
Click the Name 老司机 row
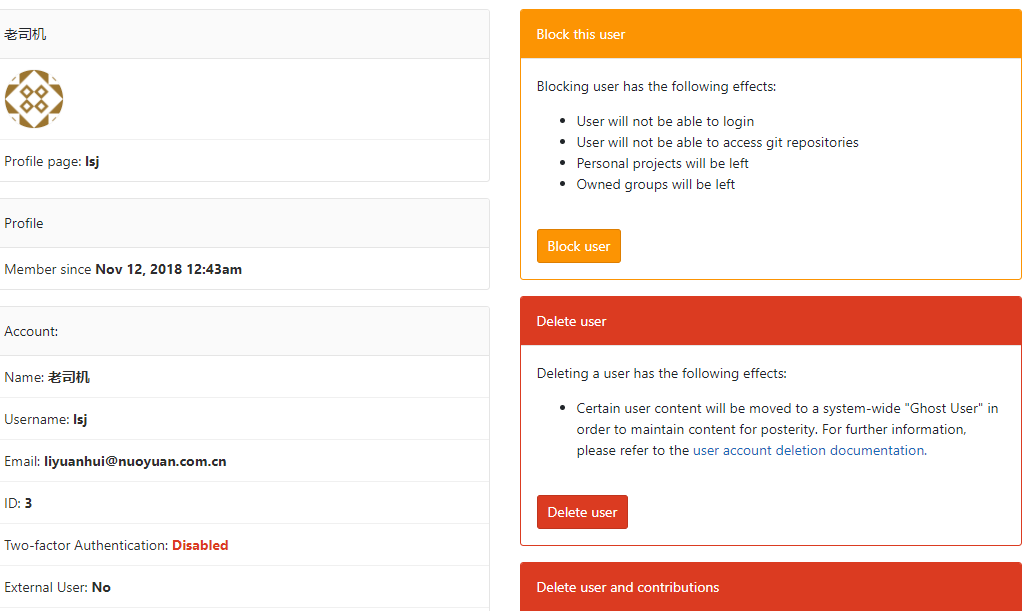[47, 378]
